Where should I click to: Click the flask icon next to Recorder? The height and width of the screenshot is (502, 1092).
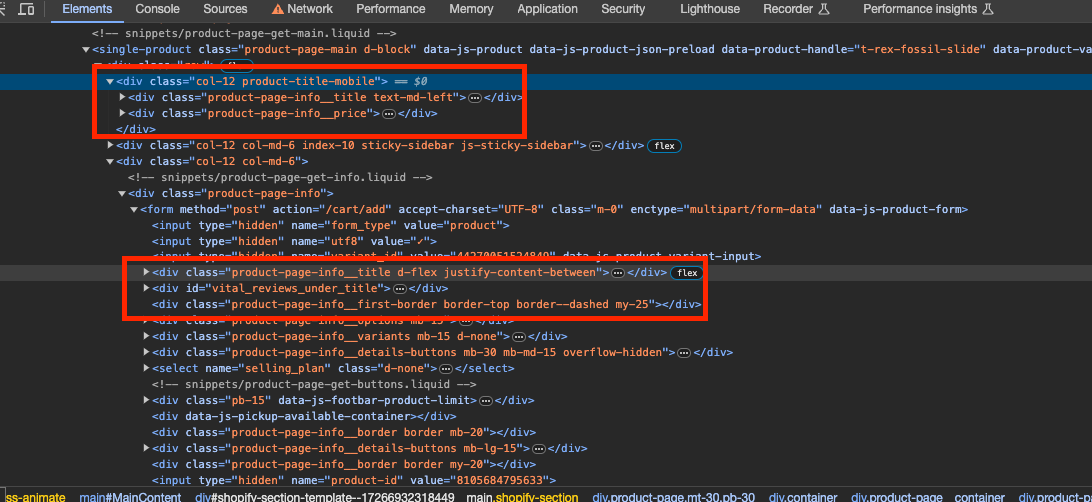tap(825, 9)
